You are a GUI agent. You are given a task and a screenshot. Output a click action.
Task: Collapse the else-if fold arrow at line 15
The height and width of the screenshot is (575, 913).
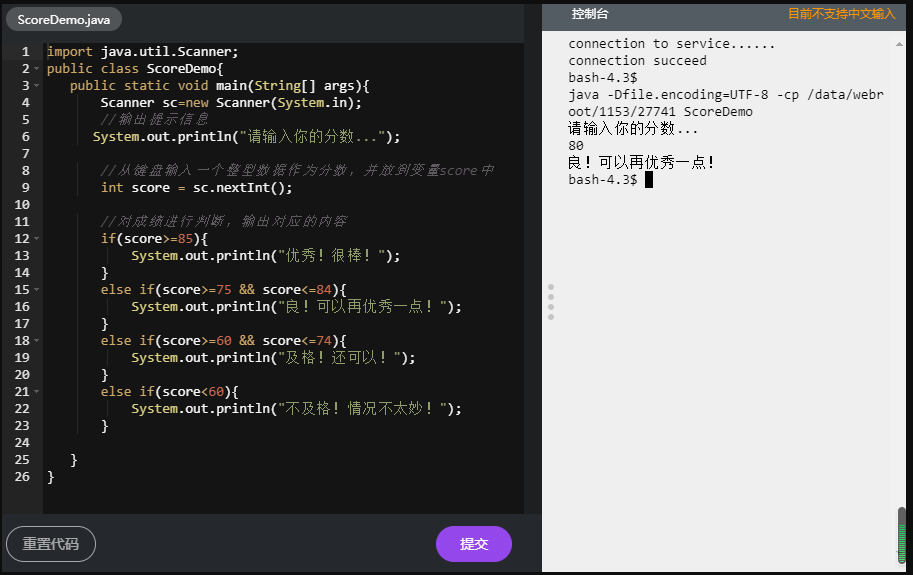(x=37, y=289)
